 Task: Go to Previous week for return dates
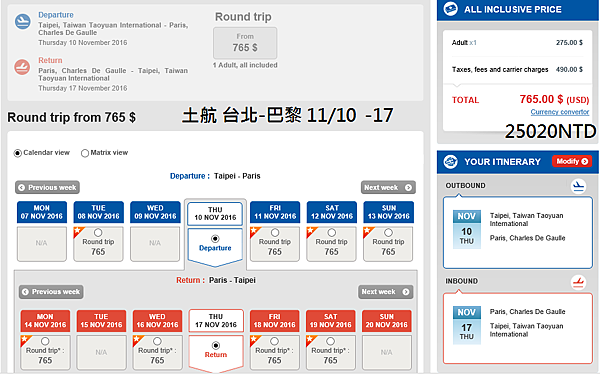[51, 292]
